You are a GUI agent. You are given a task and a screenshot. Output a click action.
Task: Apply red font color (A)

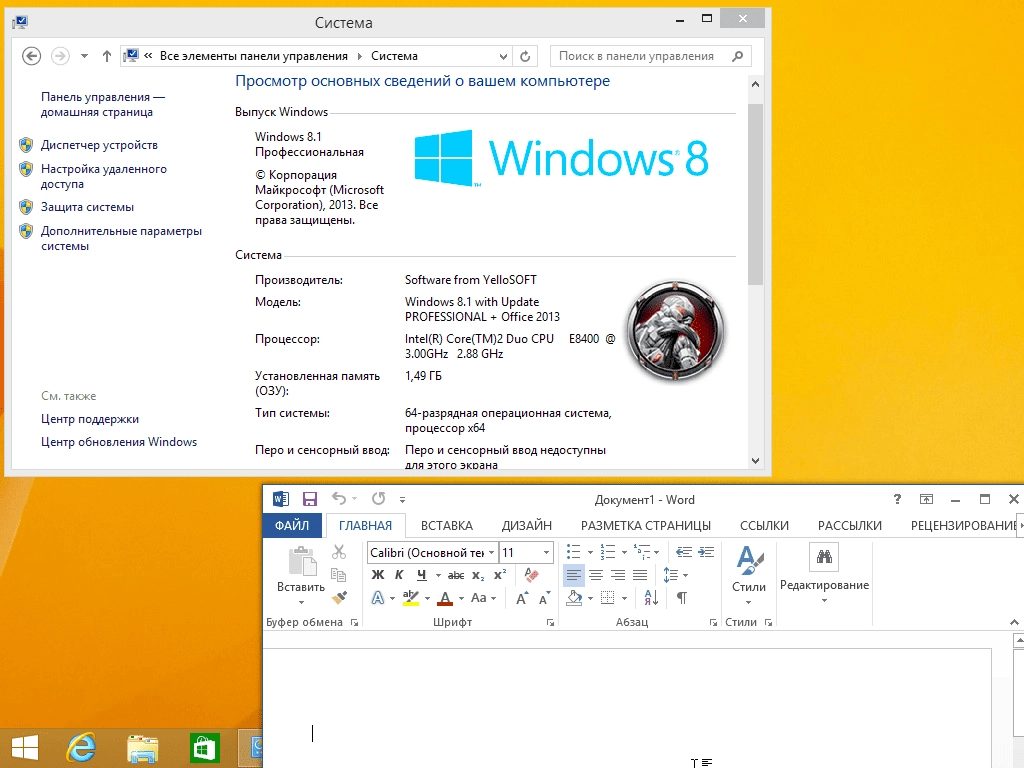445,598
